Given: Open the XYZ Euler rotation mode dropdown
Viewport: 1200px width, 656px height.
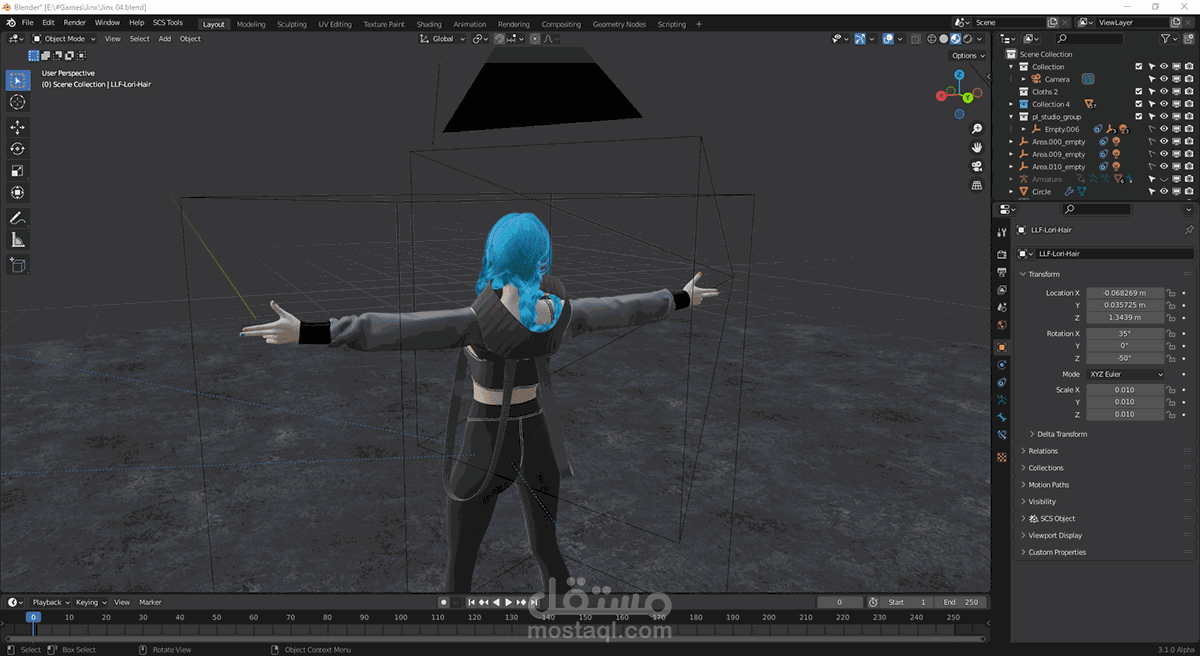Looking at the screenshot, I should click(1126, 374).
